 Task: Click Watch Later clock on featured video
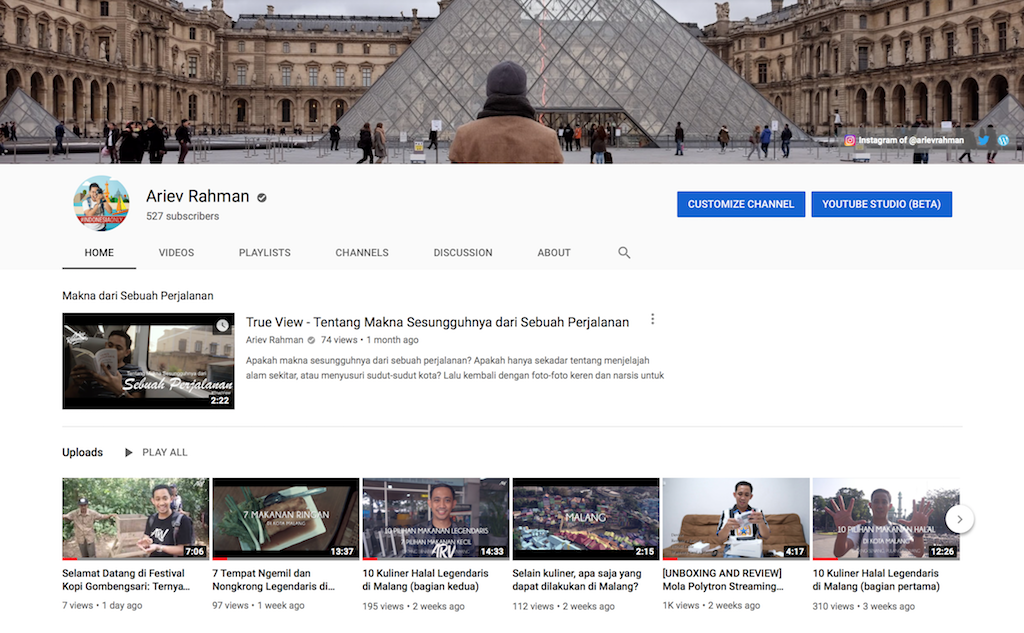point(222,326)
